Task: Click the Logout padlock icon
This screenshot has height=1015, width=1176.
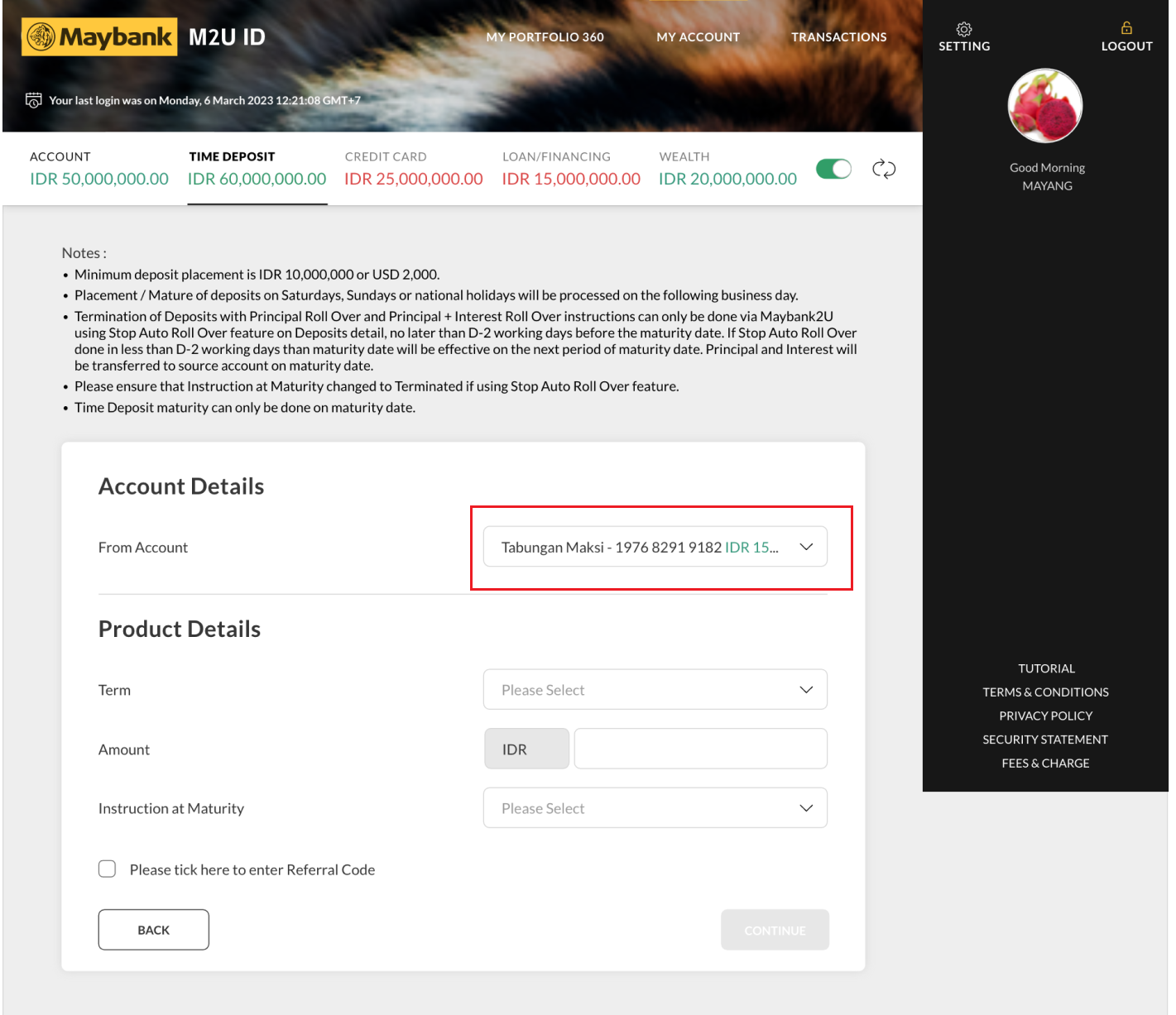Action: pos(1126,28)
